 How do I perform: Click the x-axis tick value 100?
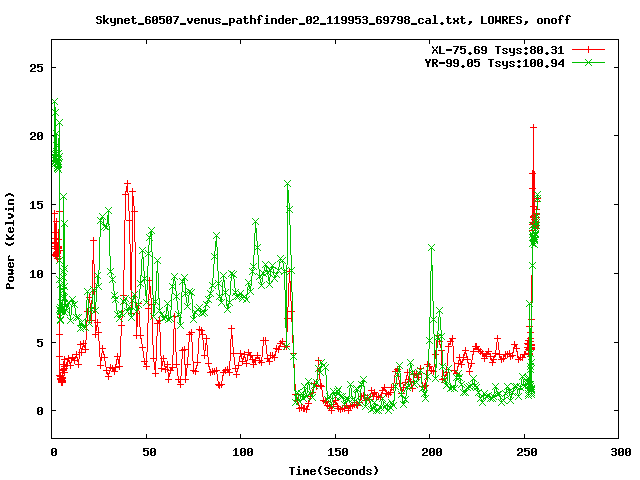[242, 452]
